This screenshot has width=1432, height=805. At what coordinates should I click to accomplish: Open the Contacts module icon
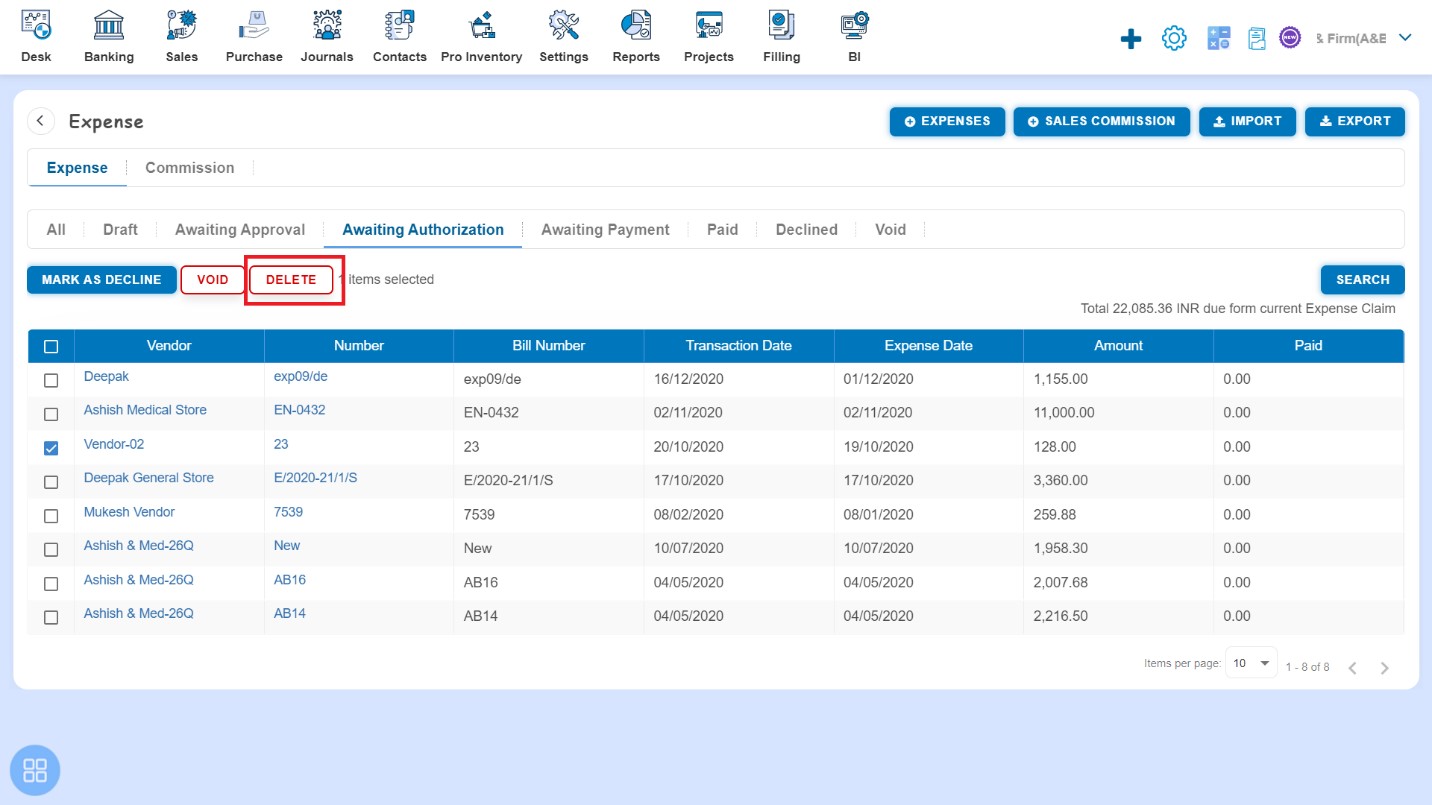tap(400, 25)
